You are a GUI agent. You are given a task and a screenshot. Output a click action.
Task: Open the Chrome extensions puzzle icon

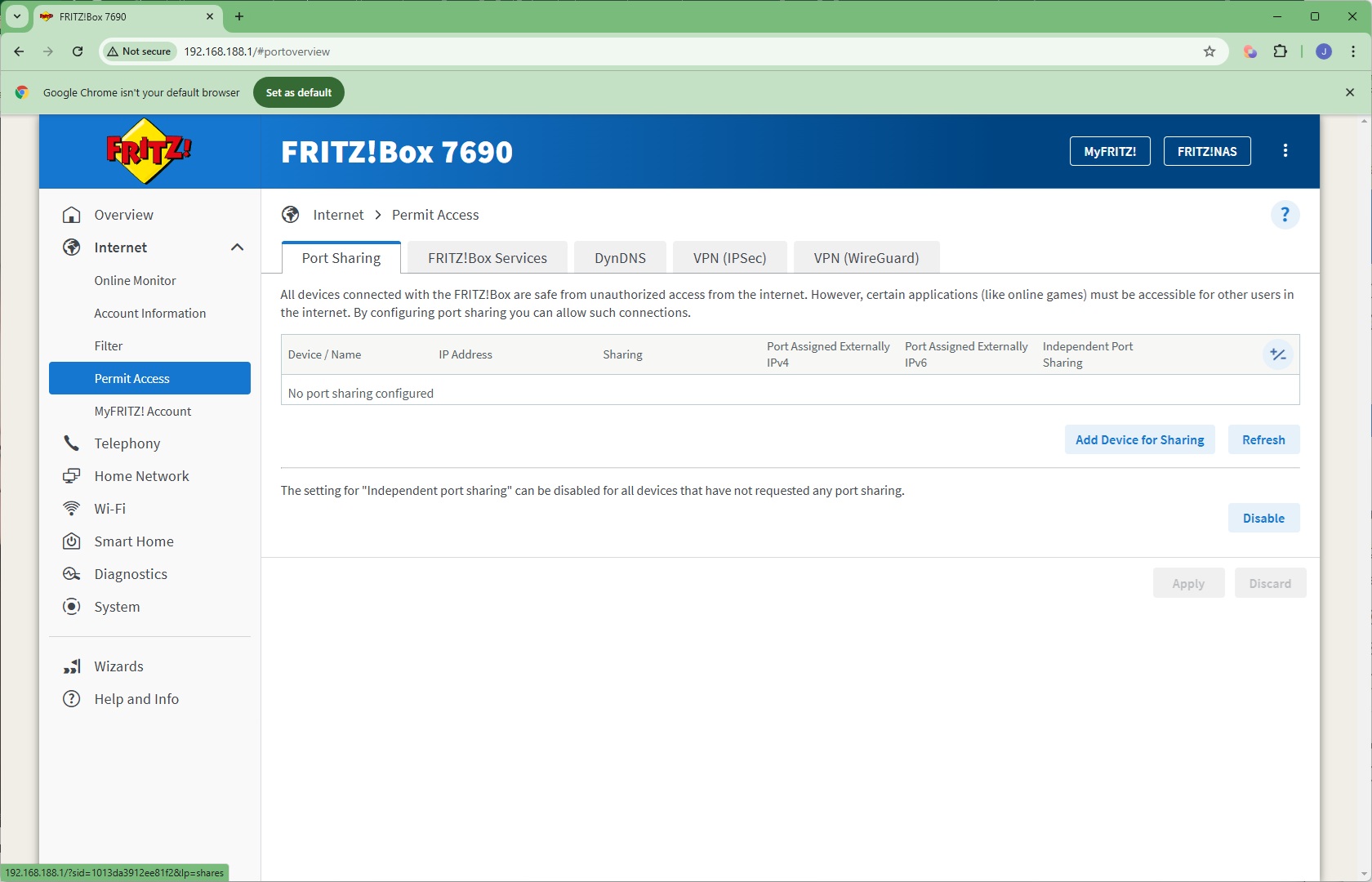click(1281, 51)
